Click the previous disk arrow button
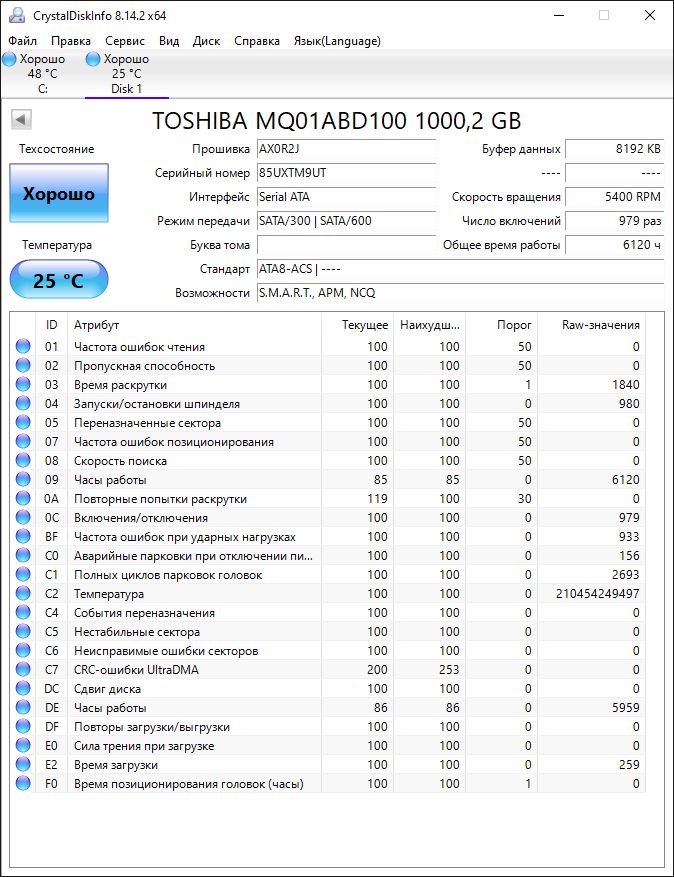The height and width of the screenshot is (877, 674). point(21,120)
